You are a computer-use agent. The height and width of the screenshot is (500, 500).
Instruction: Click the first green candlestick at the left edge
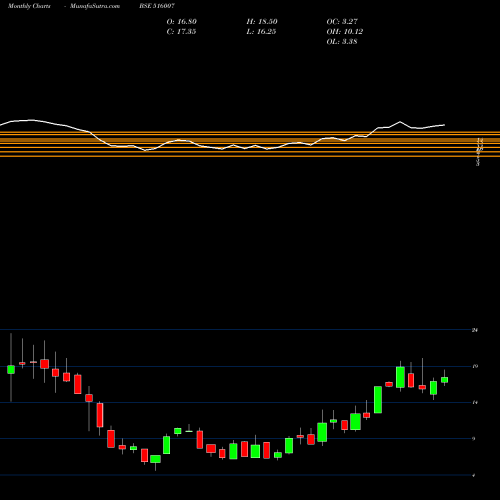11,370
